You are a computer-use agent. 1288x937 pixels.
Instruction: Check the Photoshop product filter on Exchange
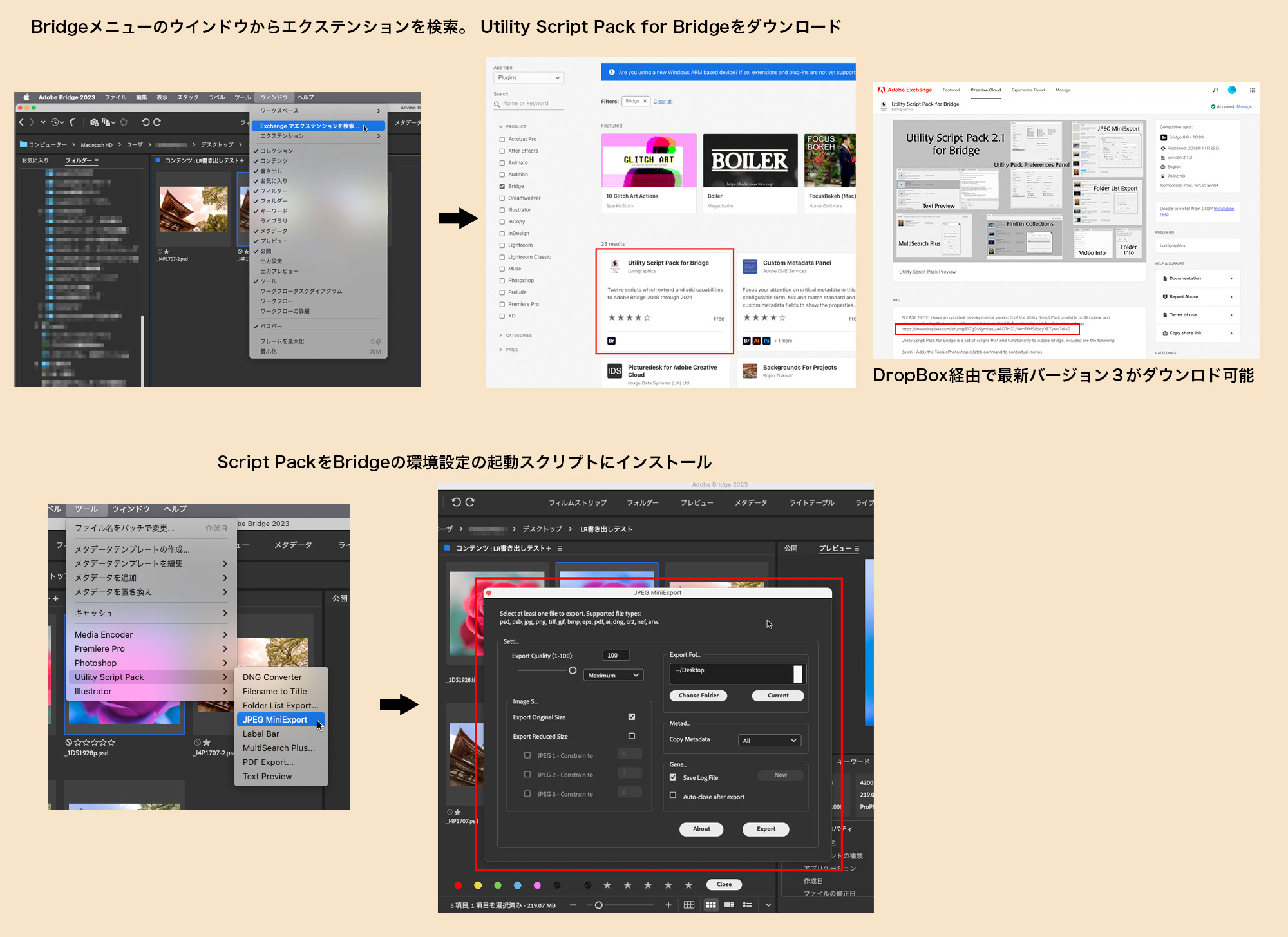click(503, 280)
